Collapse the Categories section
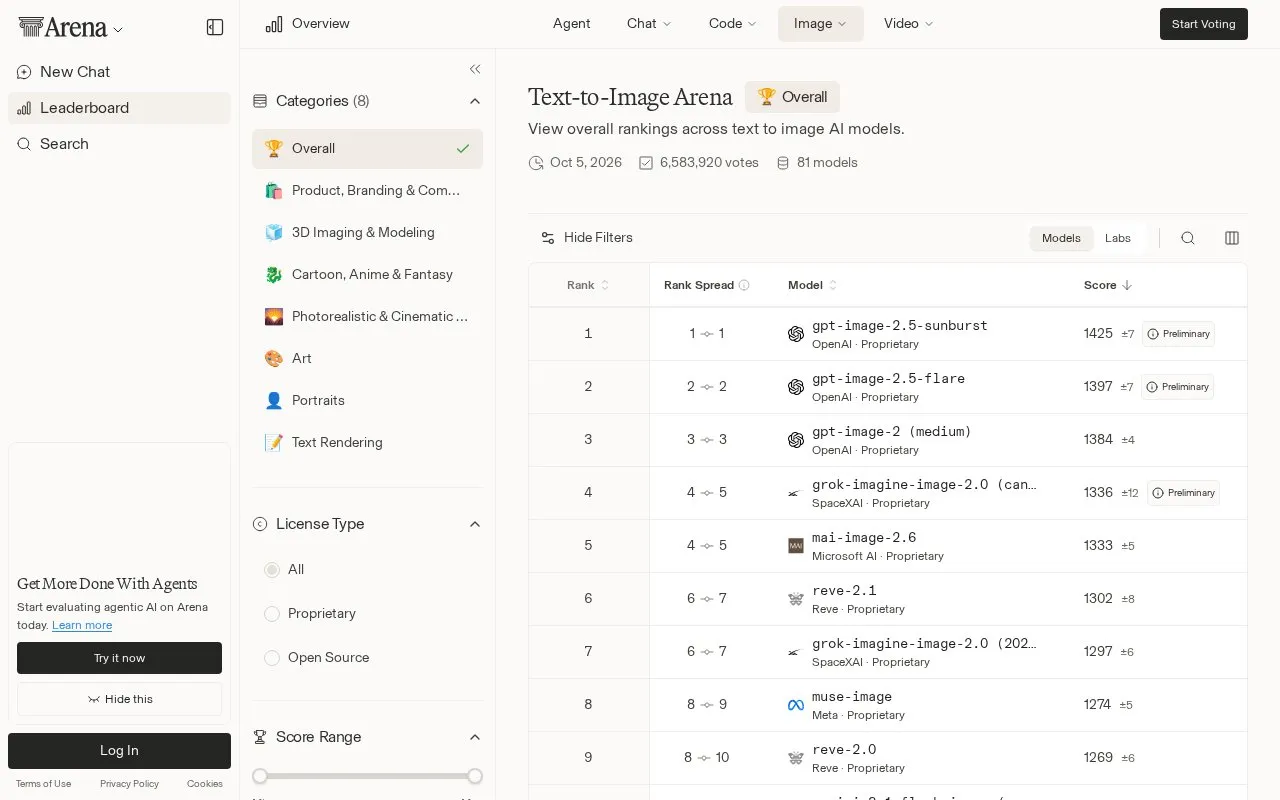 tap(475, 101)
